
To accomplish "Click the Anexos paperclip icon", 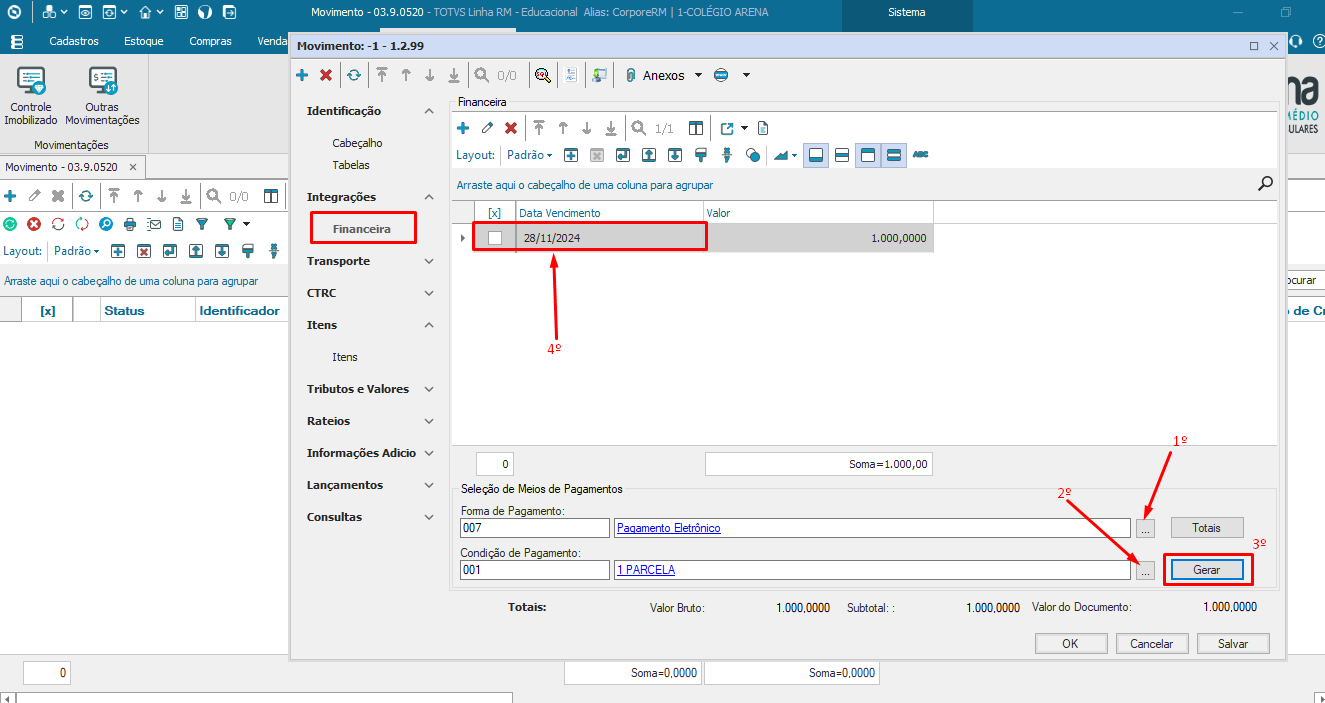I will (x=631, y=75).
